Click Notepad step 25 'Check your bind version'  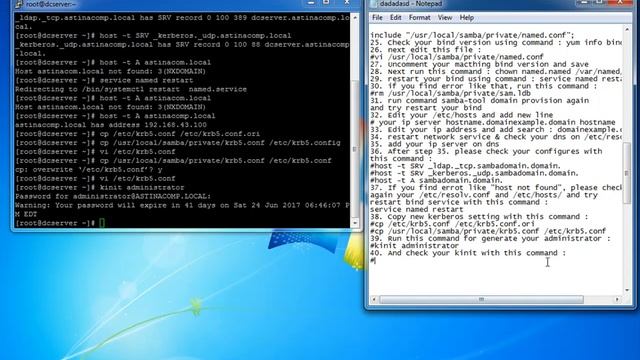[x=496, y=42]
